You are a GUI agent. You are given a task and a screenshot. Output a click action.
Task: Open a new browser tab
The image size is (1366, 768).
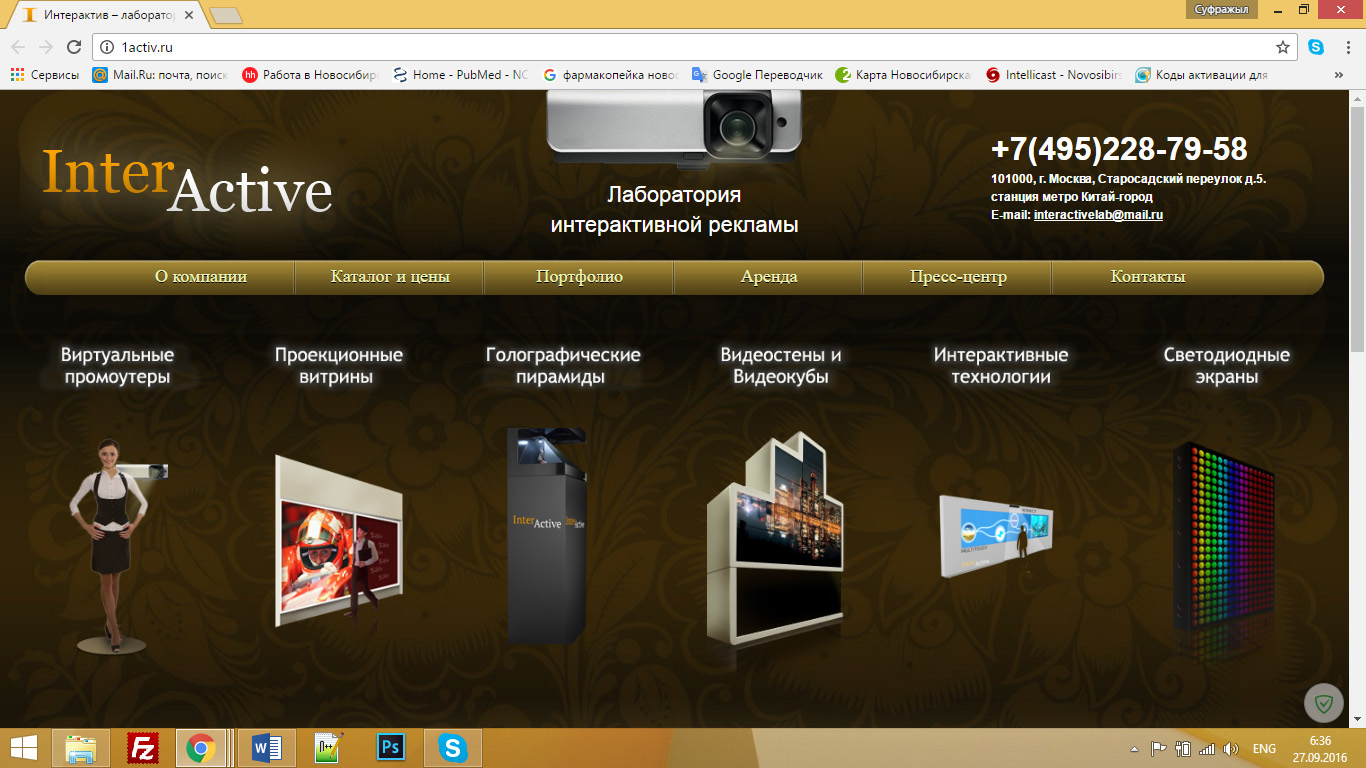[x=226, y=15]
